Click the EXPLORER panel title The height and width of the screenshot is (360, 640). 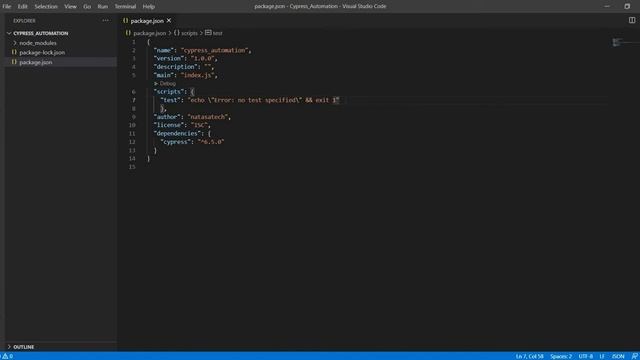(24, 21)
